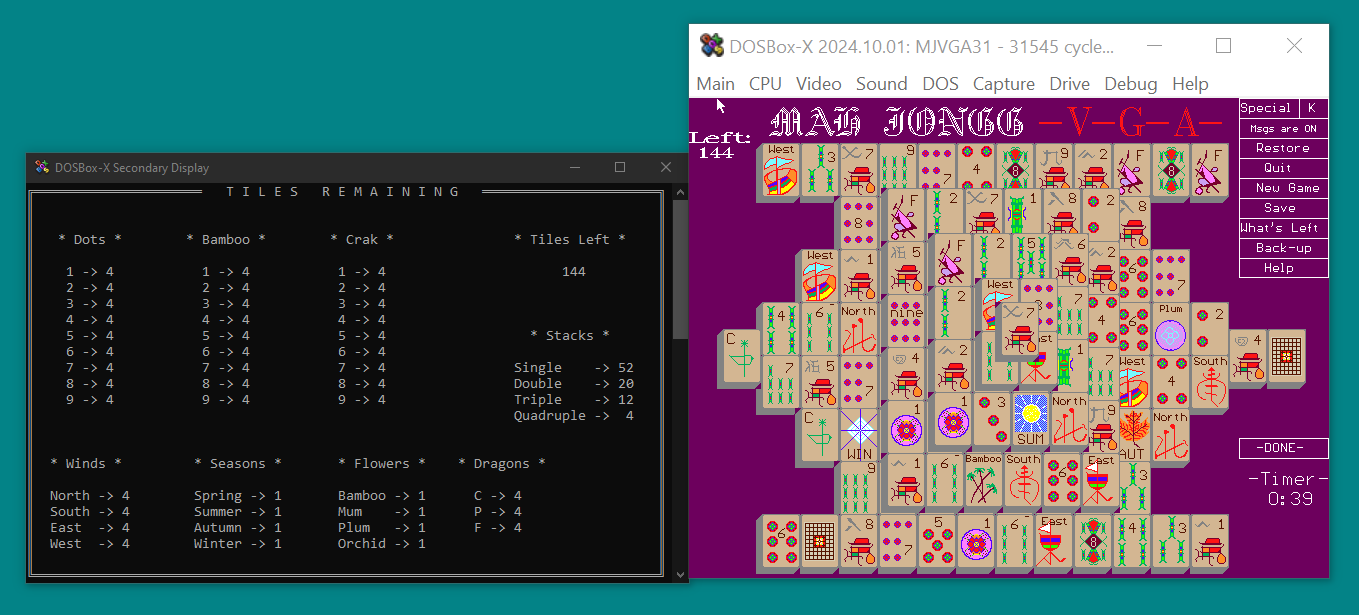Pick the SUM summer season tile
The width and height of the screenshot is (1359, 615).
point(1029,418)
